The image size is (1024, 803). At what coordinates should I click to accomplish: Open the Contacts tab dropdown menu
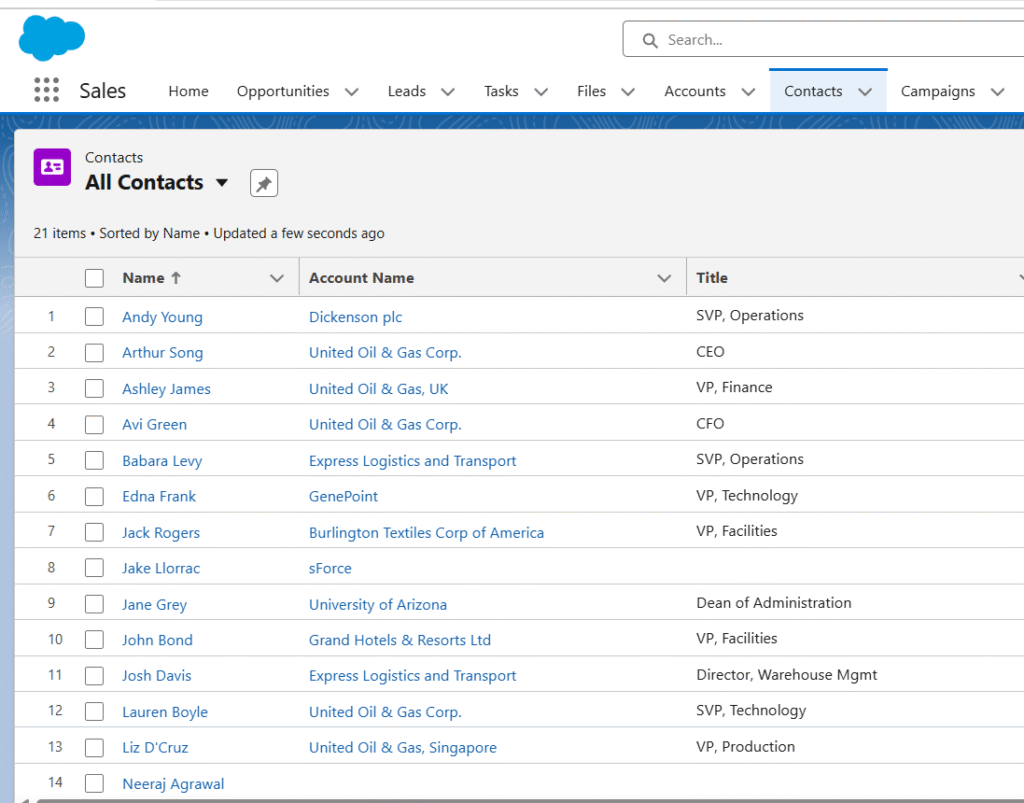[x=865, y=91]
